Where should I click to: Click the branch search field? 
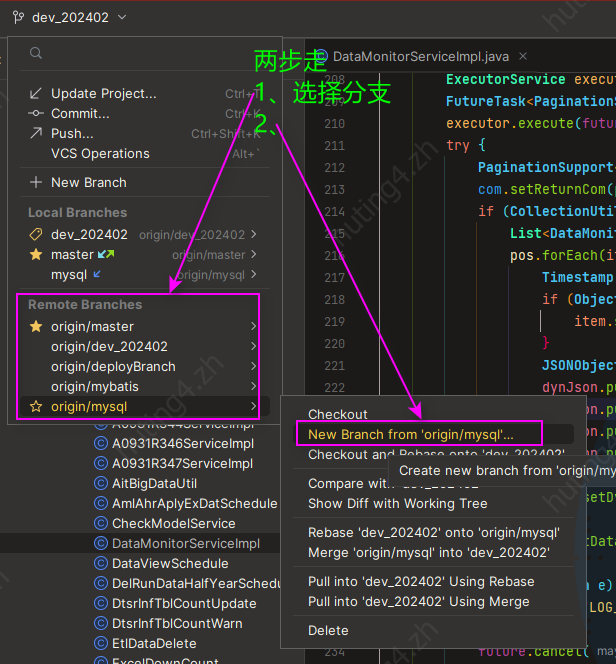pyautogui.click(x=140, y=54)
